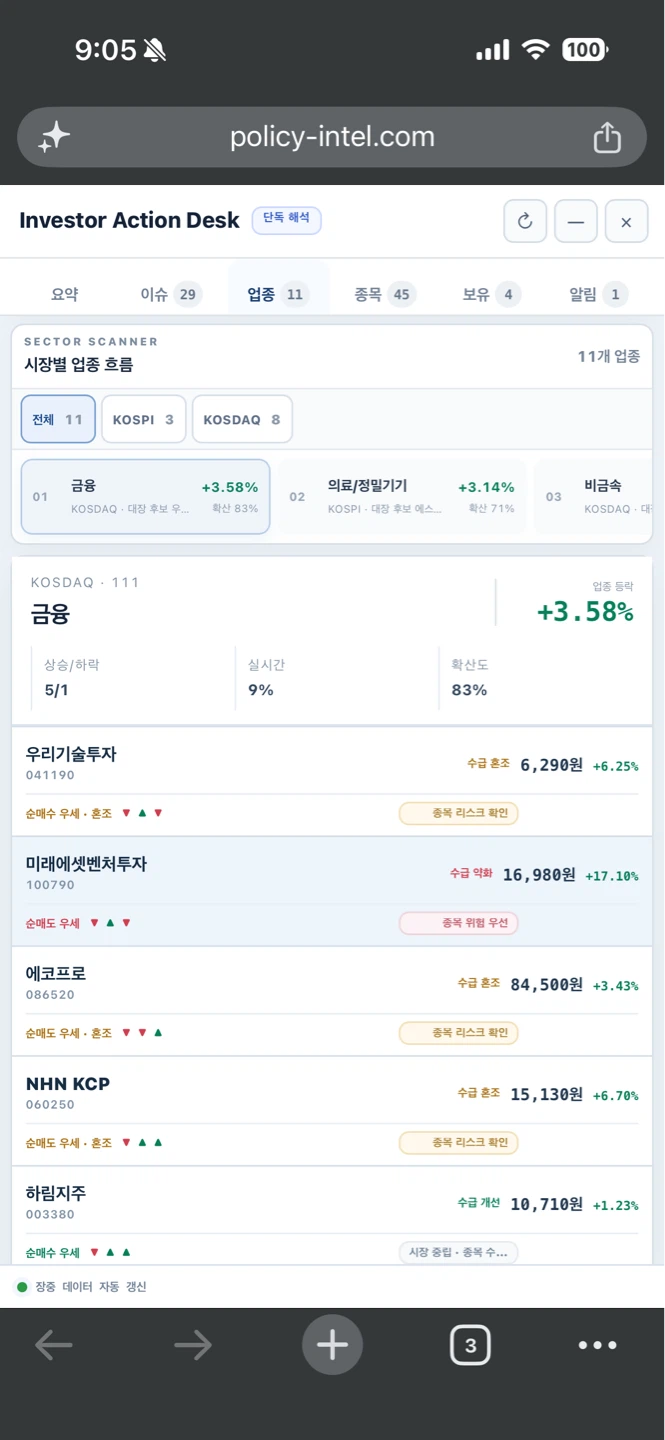665x1440 pixels.
Task: Tap the 단독 해석 badge
Action: [x=286, y=219]
